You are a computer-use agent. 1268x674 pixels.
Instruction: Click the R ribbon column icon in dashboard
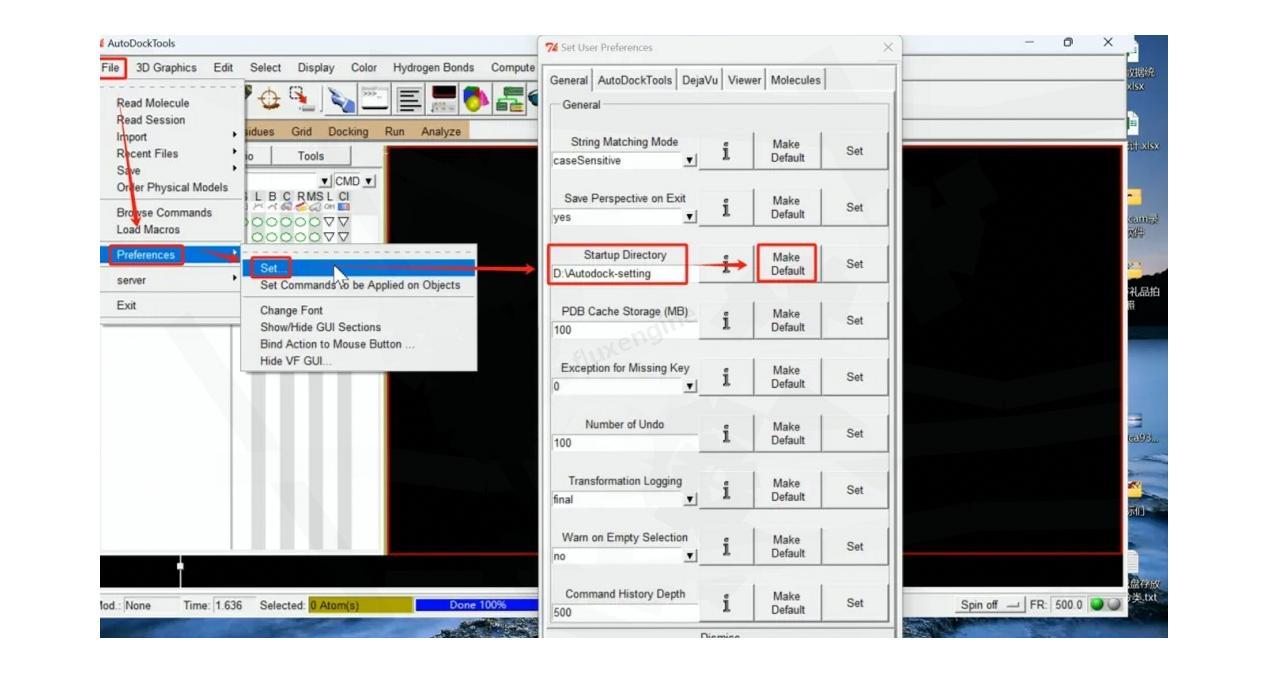coord(300,206)
